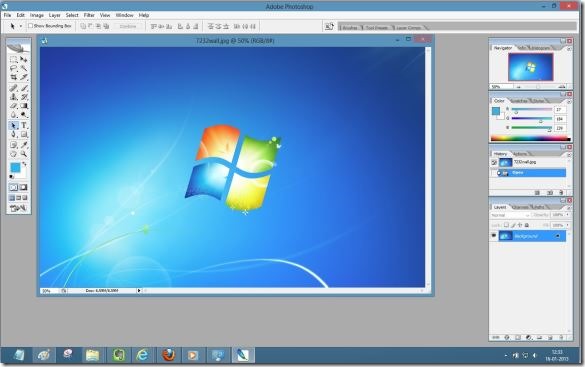This screenshot has height=367, width=585.
Task: Switch to Standard editing mode
Action: [x=13, y=187]
